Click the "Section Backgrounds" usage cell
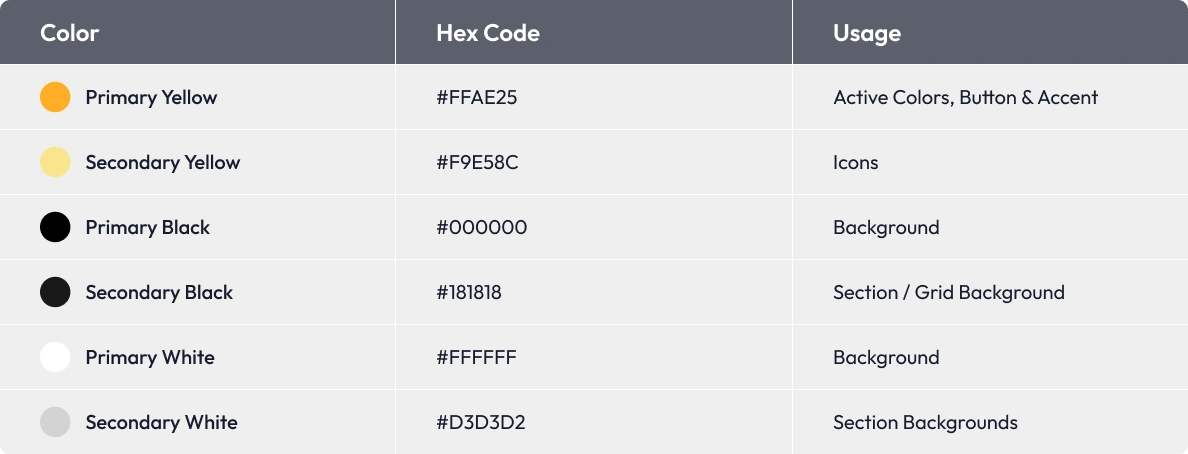1188x454 pixels. pos(925,422)
